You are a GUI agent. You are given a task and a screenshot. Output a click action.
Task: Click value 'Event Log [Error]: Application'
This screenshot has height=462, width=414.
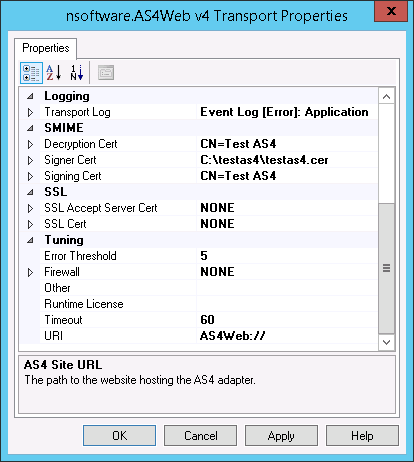(x=284, y=112)
